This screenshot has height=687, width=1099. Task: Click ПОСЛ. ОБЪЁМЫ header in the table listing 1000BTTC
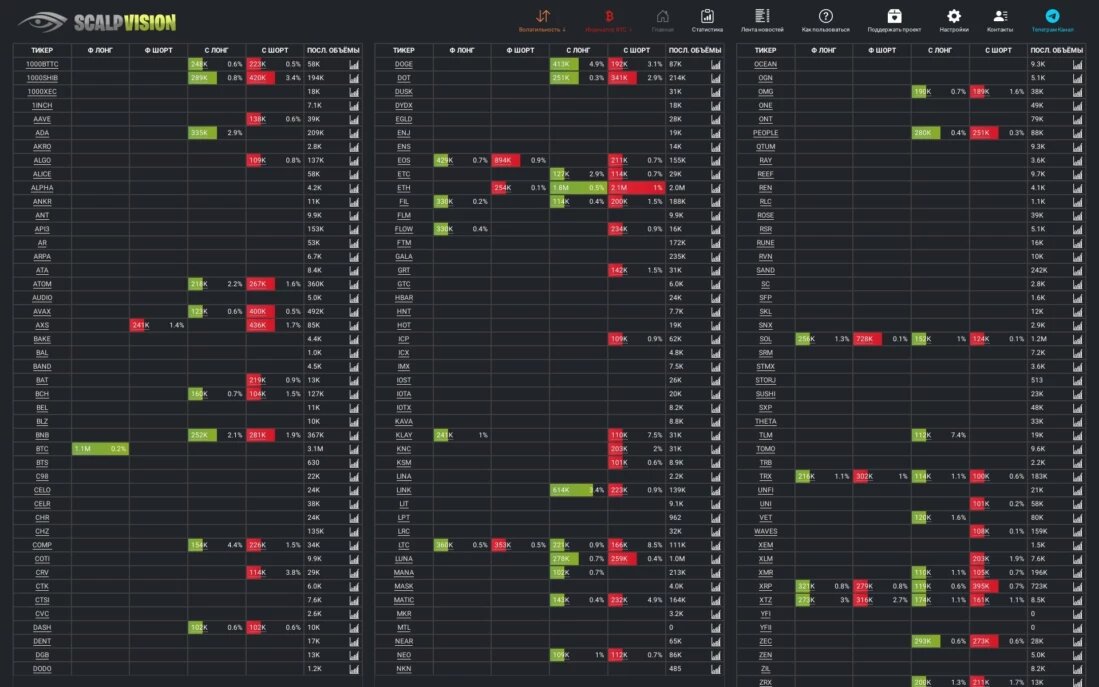(333, 50)
